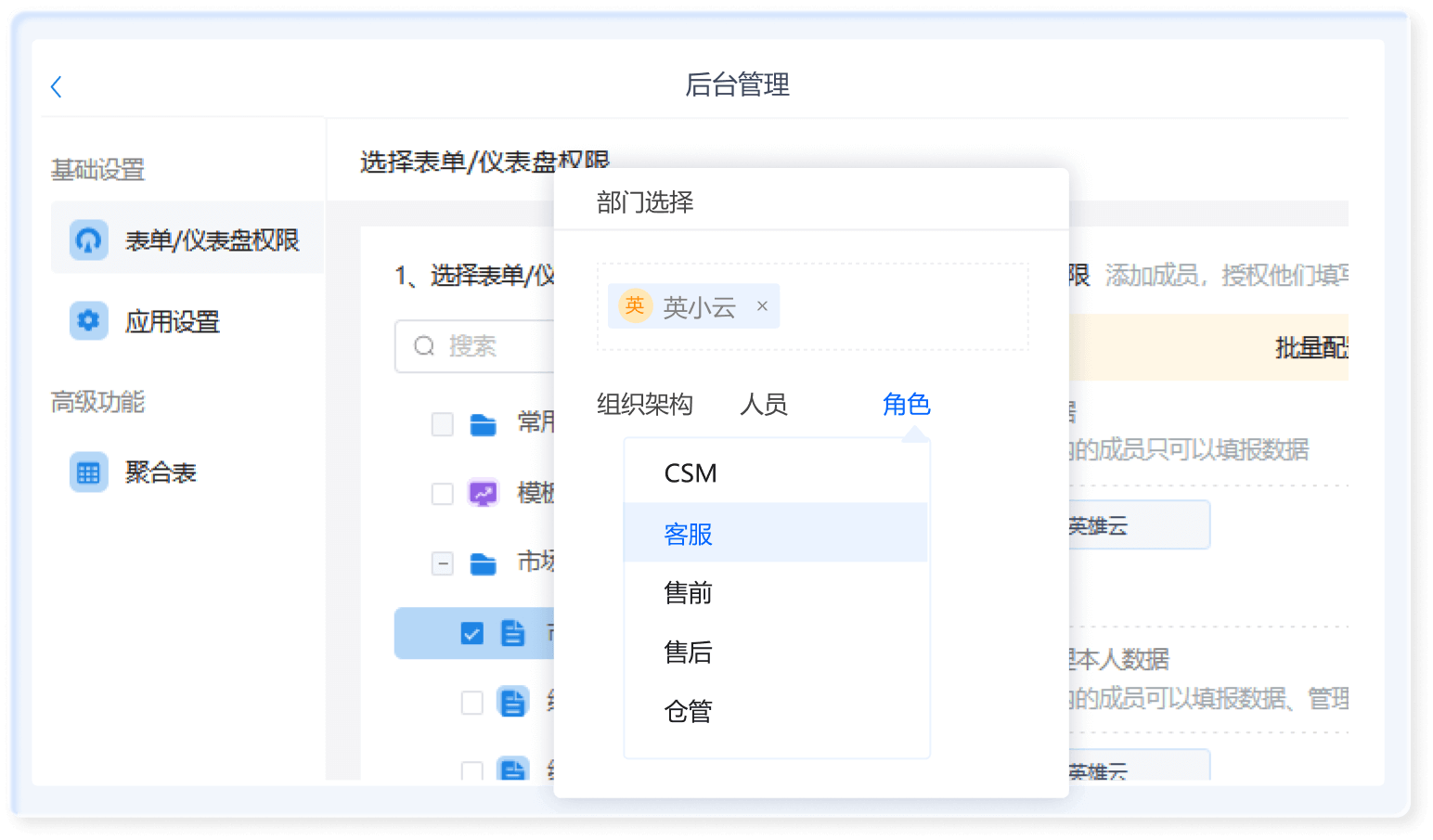The width and height of the screenshot is (1433, 840).
Task: Click document icon below the highlighted row
Action: click(x=512, y=702)
